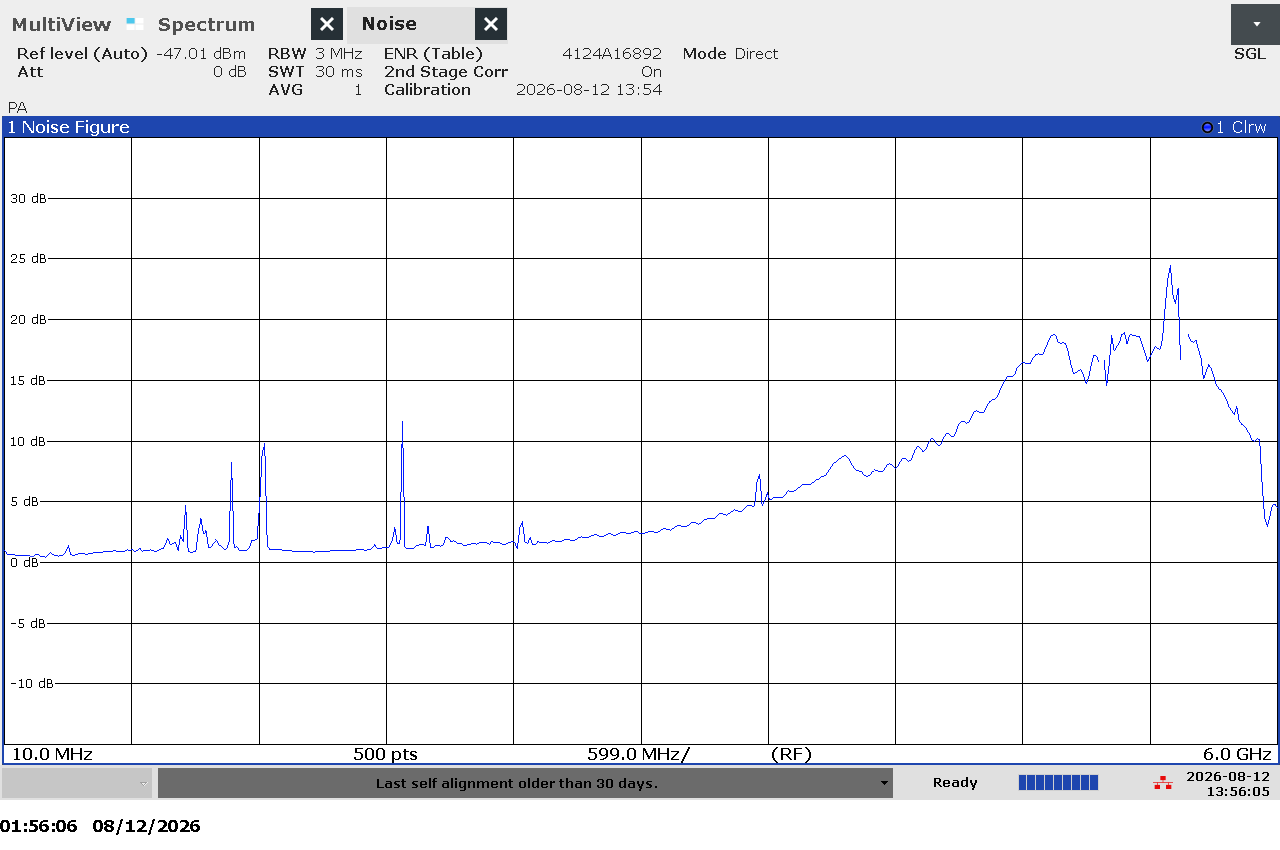Click the 30 dB axis label

pyautogui.click(x=28, y=198)
